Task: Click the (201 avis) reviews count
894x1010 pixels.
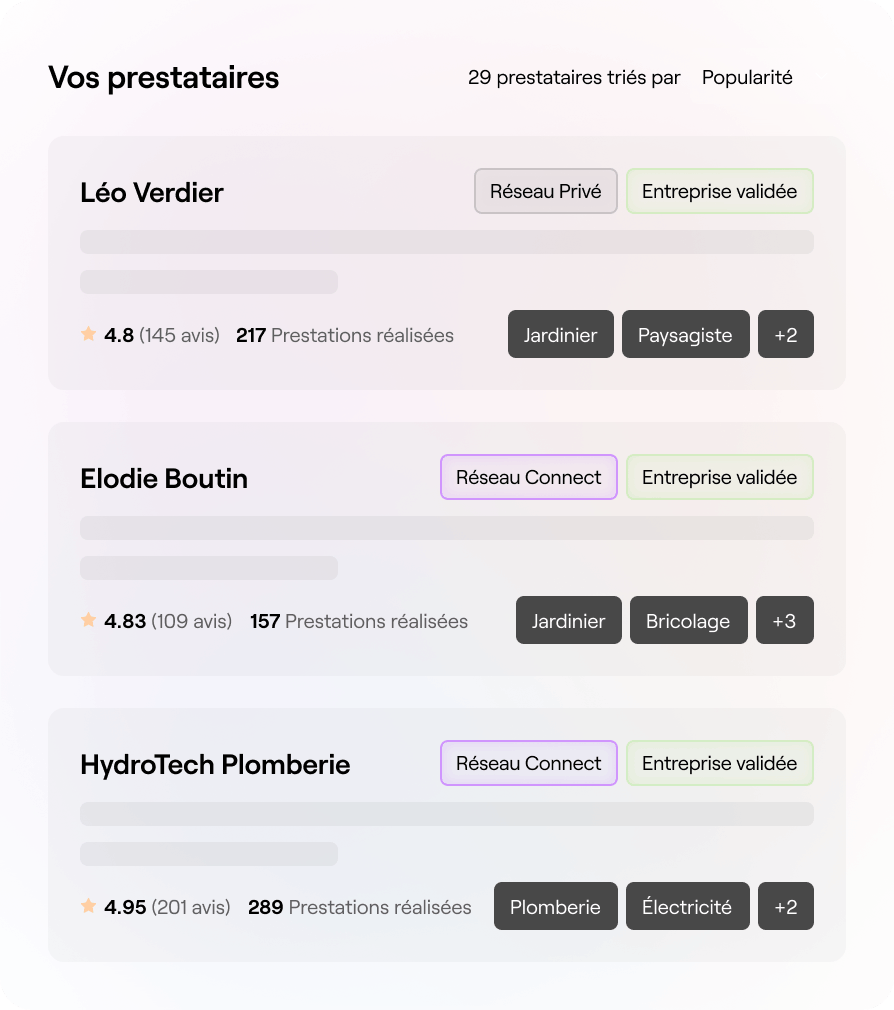Action: point(190,907)
